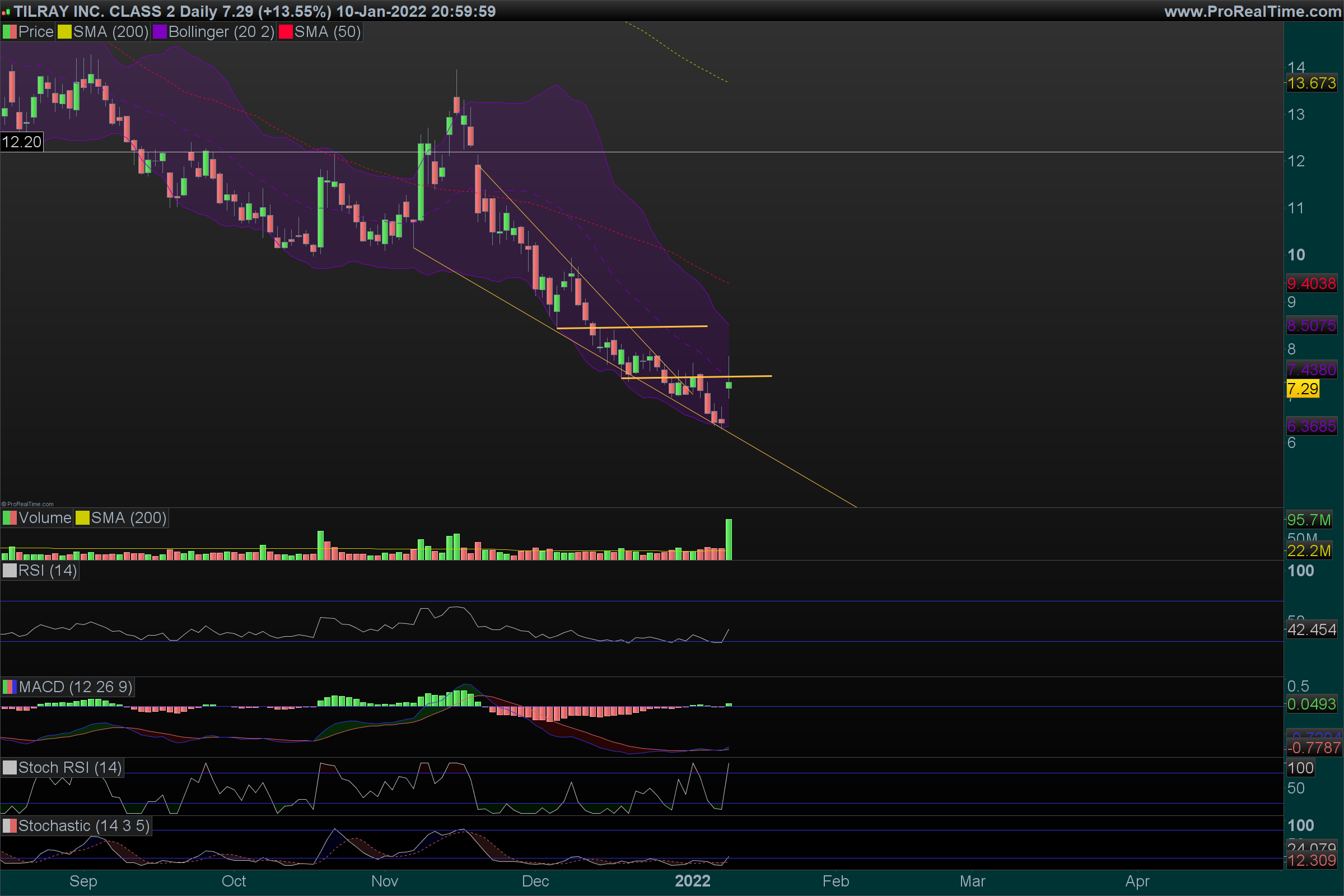Click the yellow 7.29 current price tag
Image resolution: width=1344 pixels, height=896 pixels.
[1303, 389]
